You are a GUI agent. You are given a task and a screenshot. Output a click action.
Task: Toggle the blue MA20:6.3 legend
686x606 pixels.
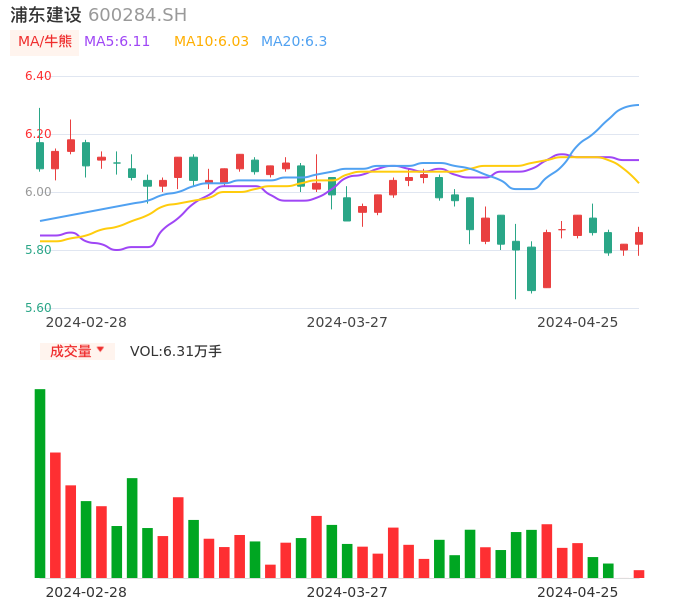point(294,42)
